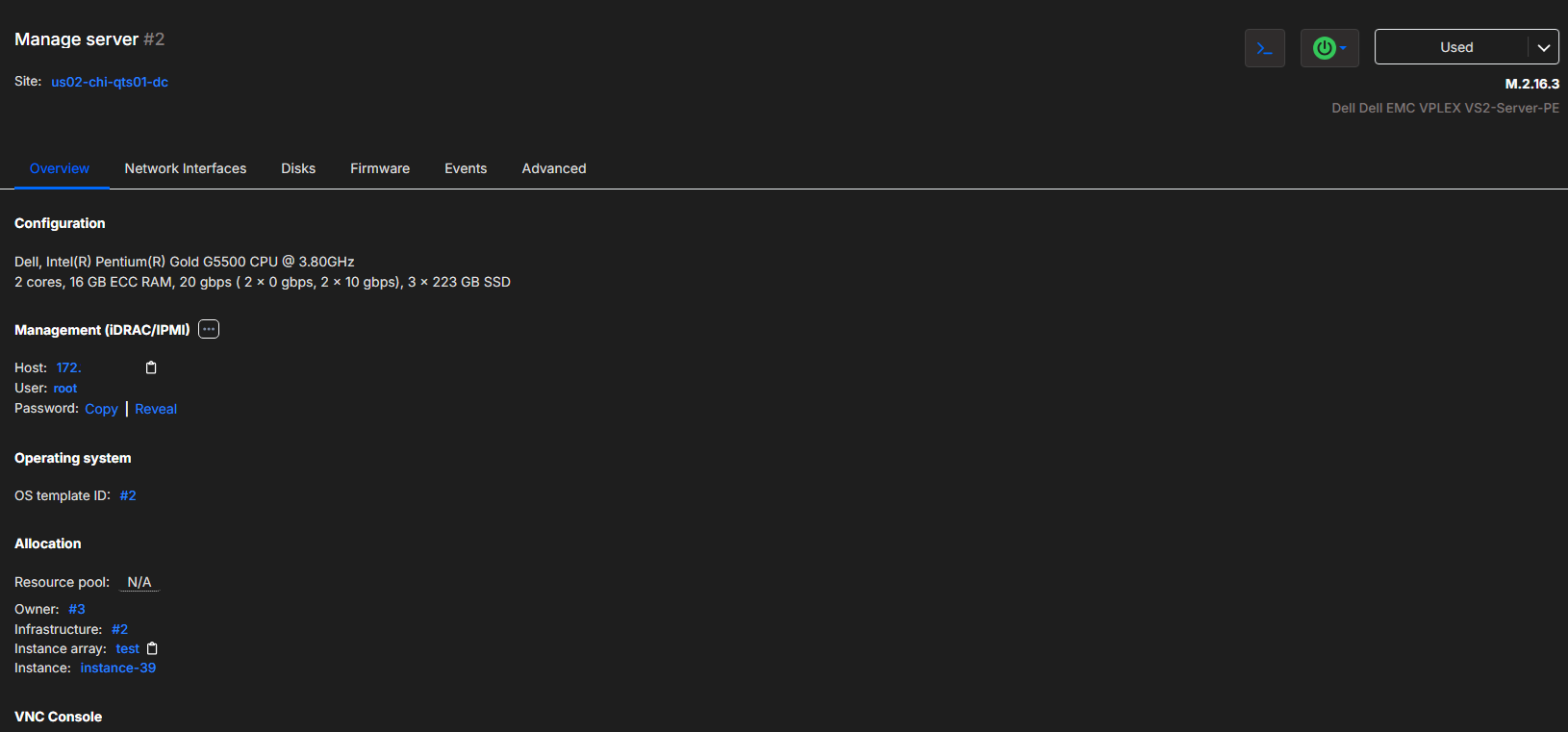1568x732 pixels.
Task: Open the server terminal console icon
Action: (x=1264, y=48)
